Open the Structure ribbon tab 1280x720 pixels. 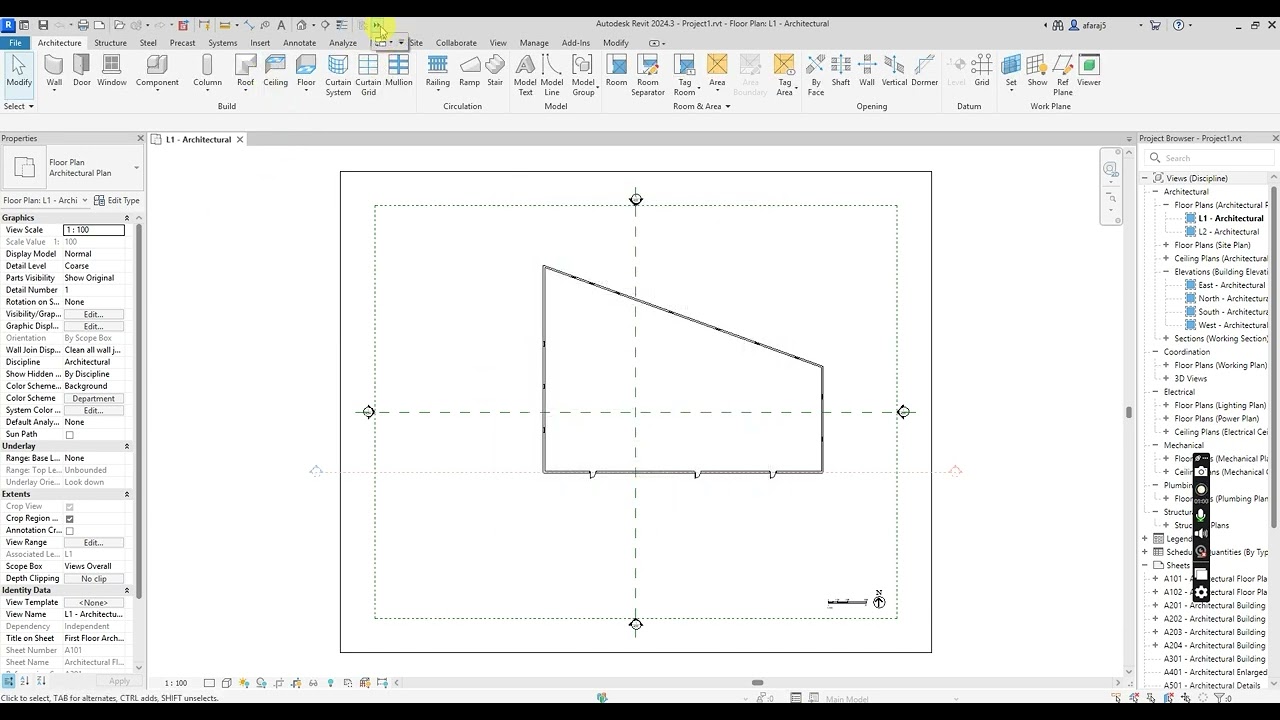[x=110, y=43]
